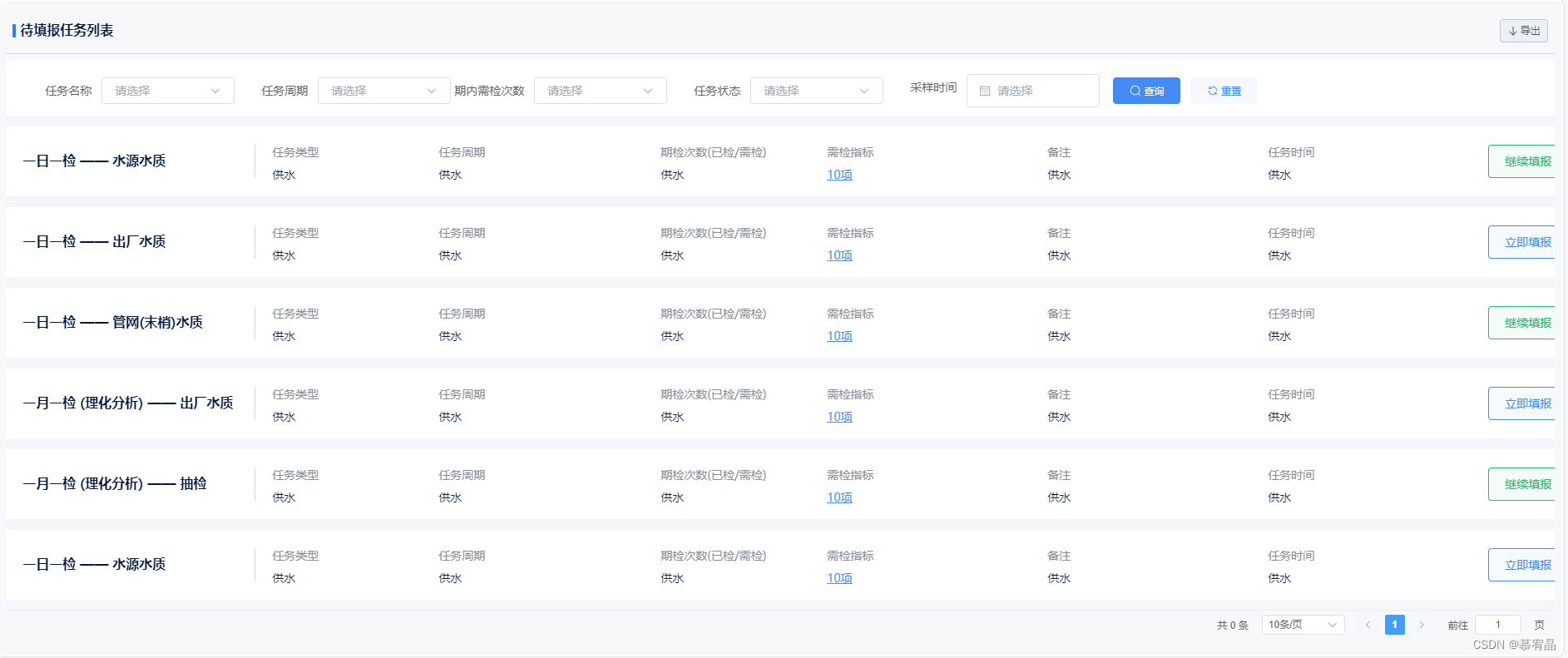
Task: Click the calendar icon in 采样时间 field
Action: coord(985,91)
